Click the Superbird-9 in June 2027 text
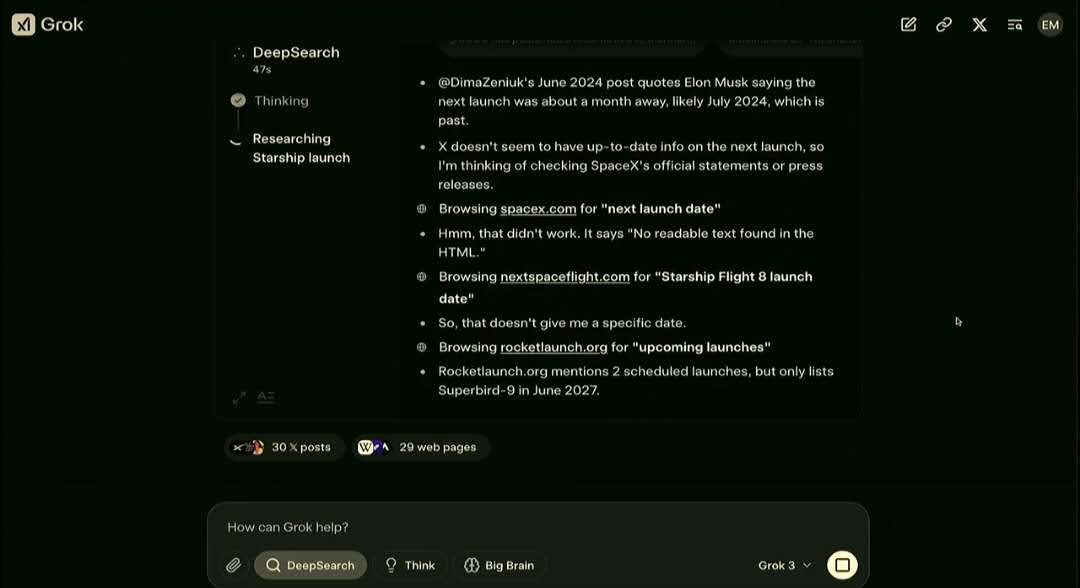This screenshot has height=588, width=1080. point(519,390)
